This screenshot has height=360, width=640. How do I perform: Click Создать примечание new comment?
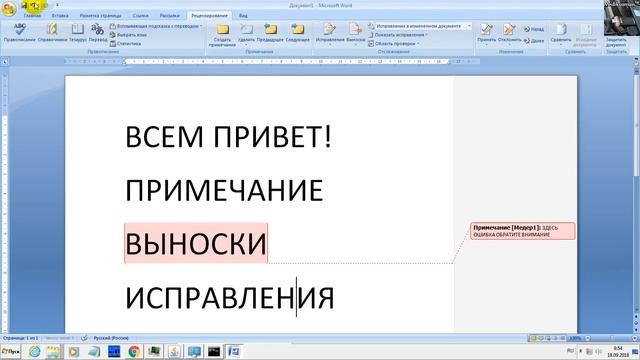pyautogui.click(x=222, y=35)
